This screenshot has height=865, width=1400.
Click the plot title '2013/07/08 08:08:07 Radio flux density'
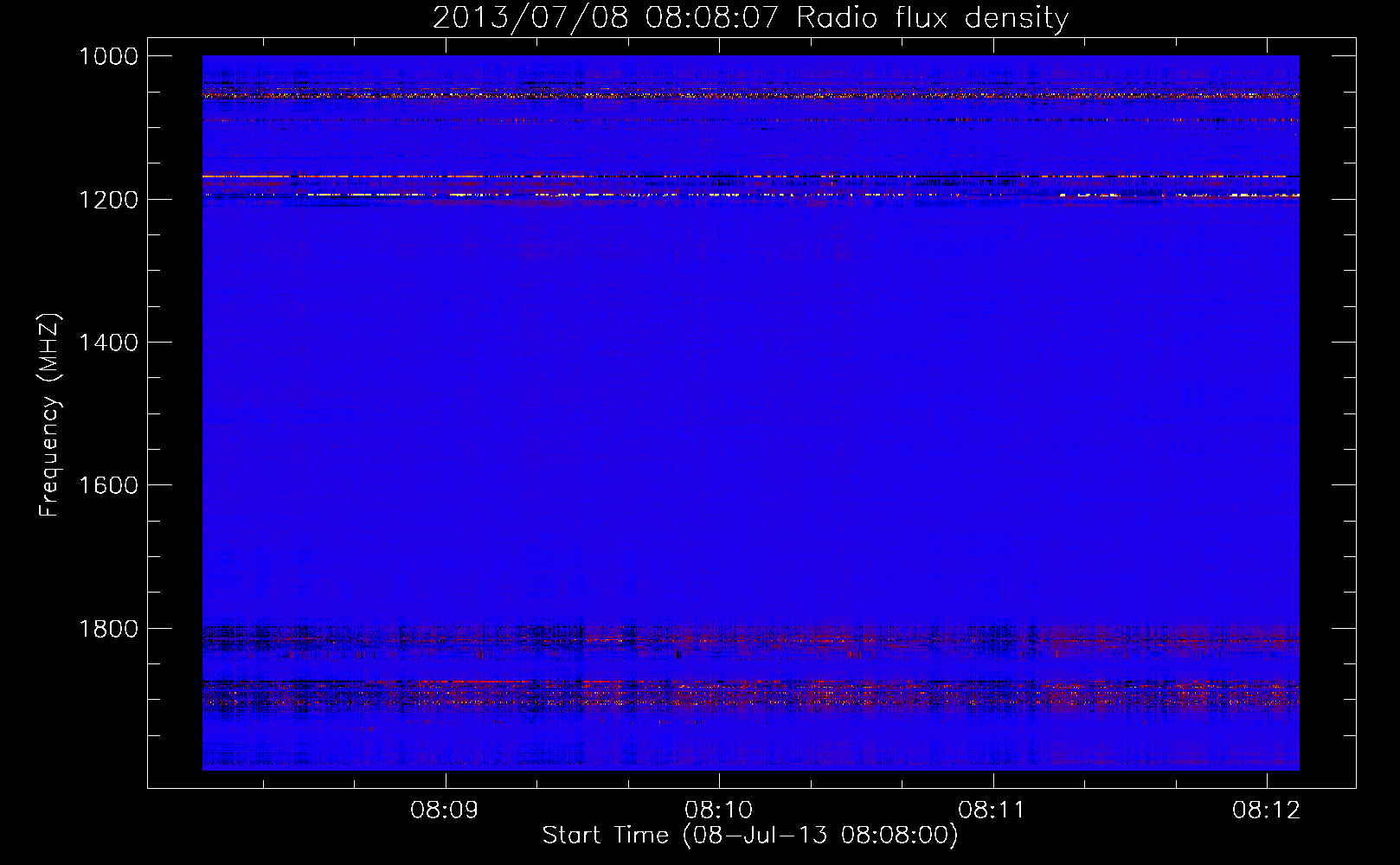[750, 17]
